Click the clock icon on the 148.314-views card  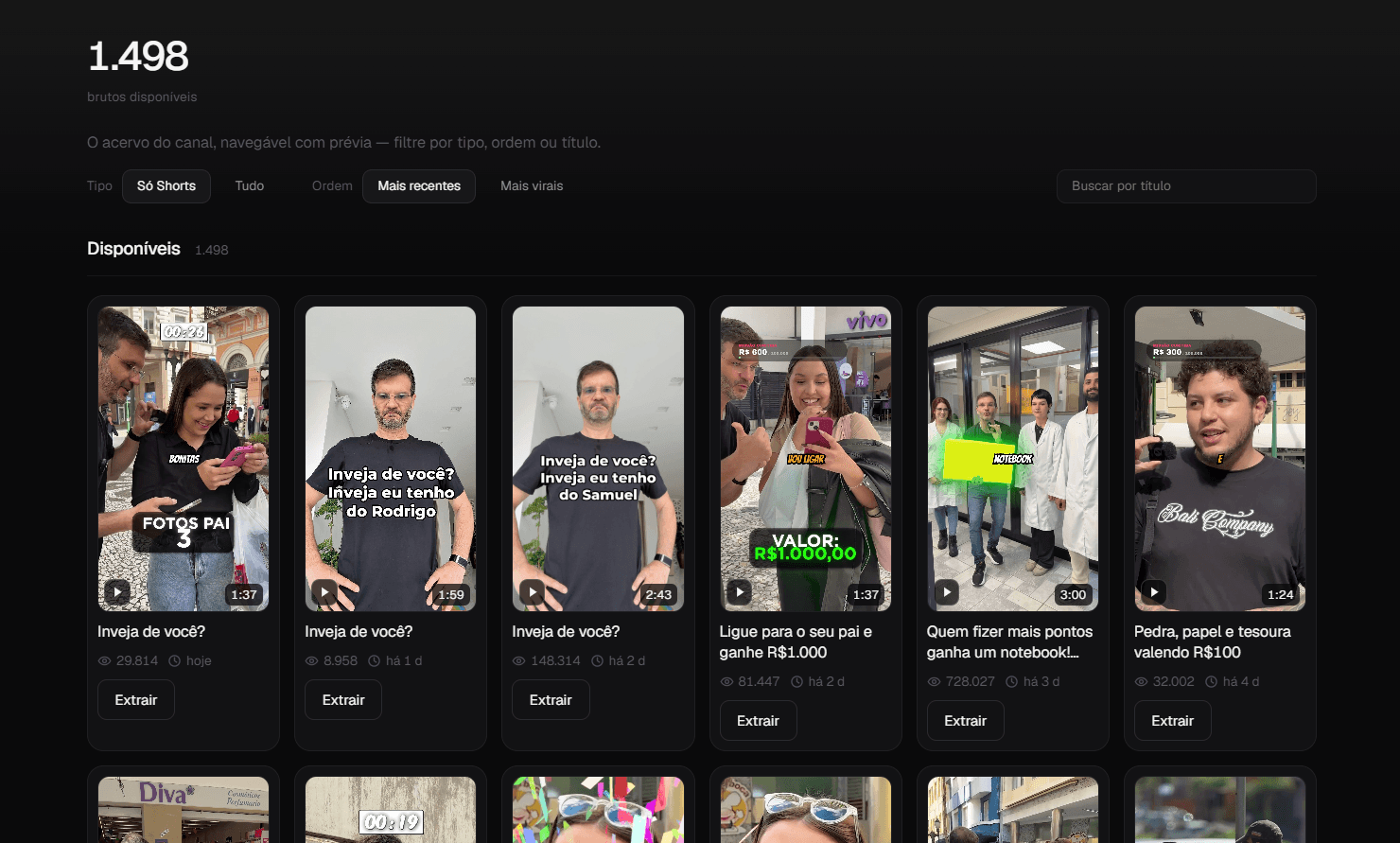pos(598,660)
